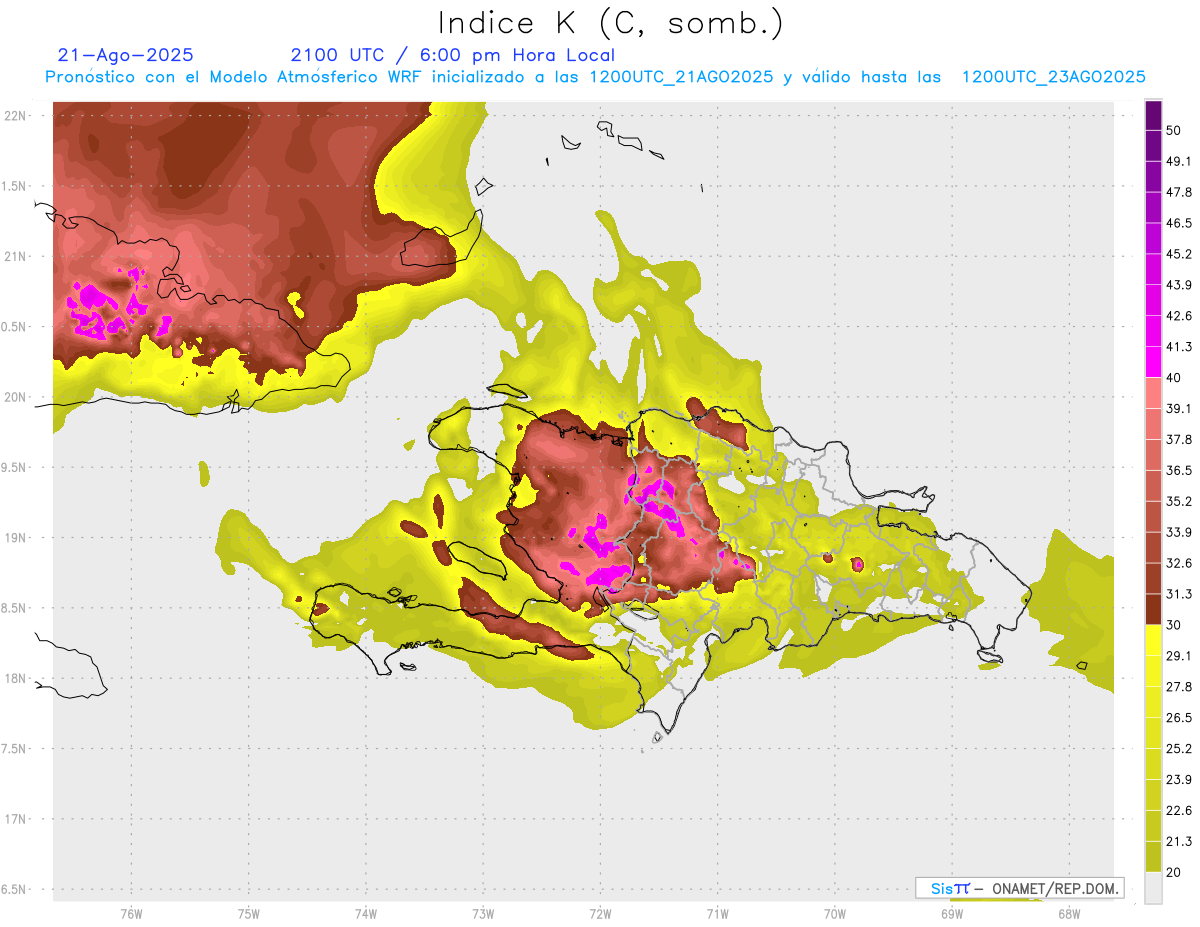Click the legend value '37.8'

(1179, 439)
